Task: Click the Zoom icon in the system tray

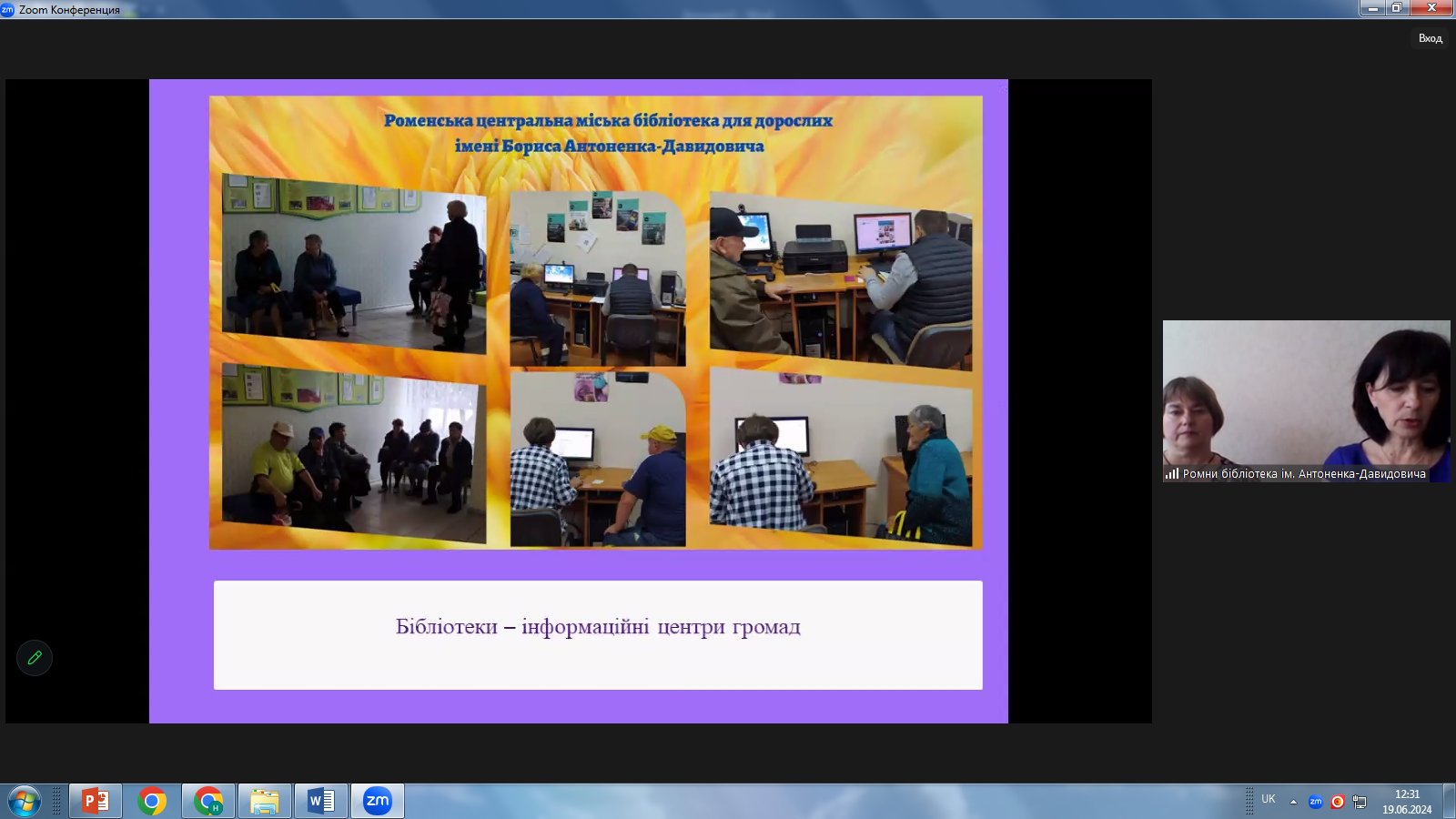Action: pyautogui.click(x=1315, y=802)
